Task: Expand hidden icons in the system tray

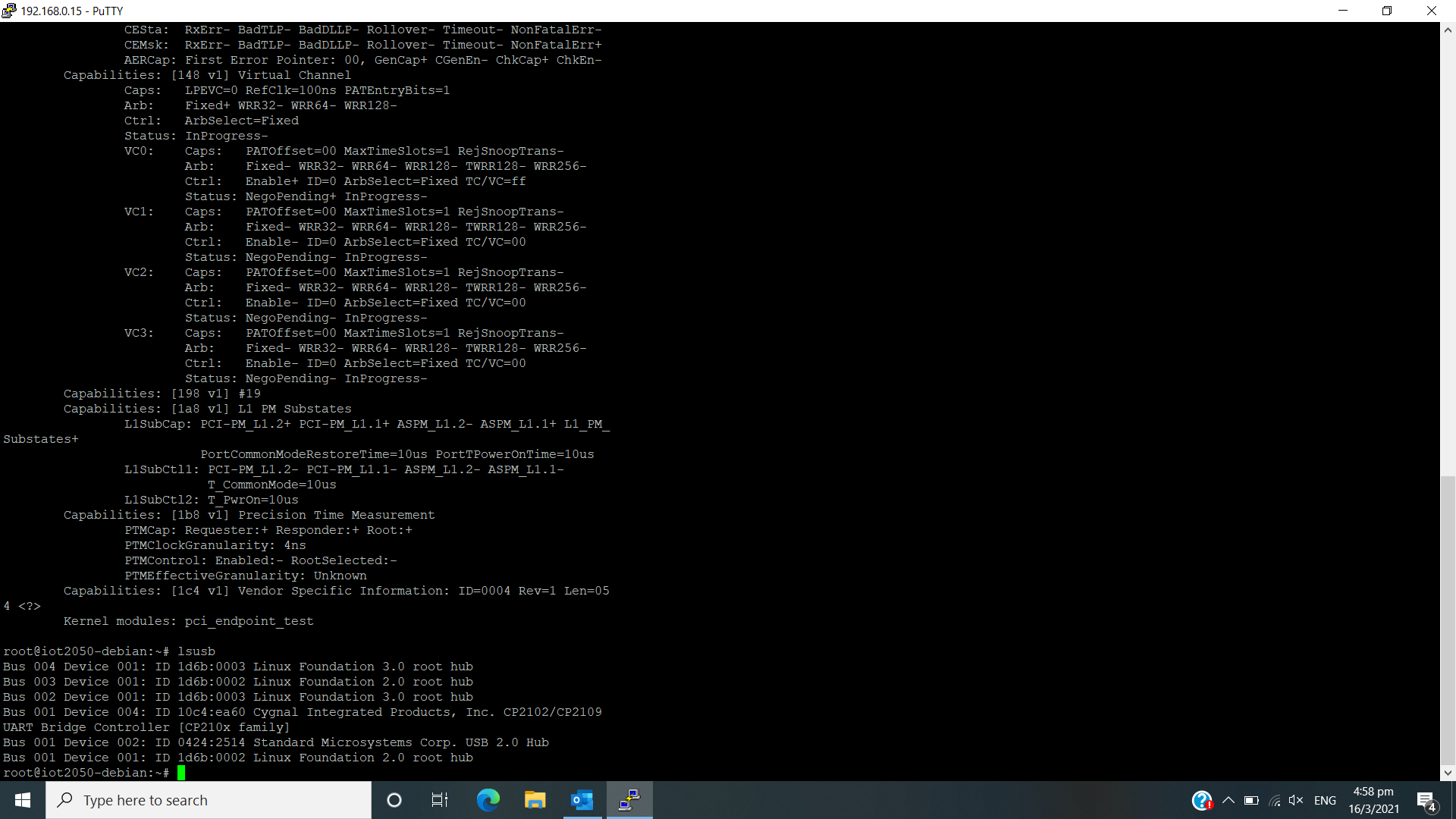Action: click(1229, 800)
